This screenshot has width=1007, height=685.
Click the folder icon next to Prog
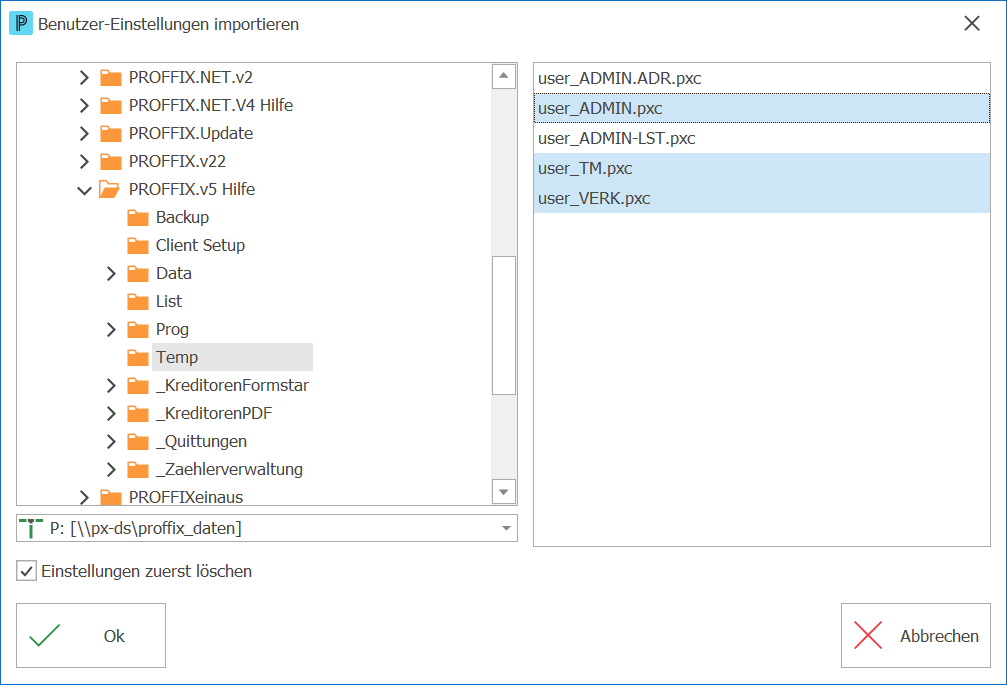click(137, 329)
